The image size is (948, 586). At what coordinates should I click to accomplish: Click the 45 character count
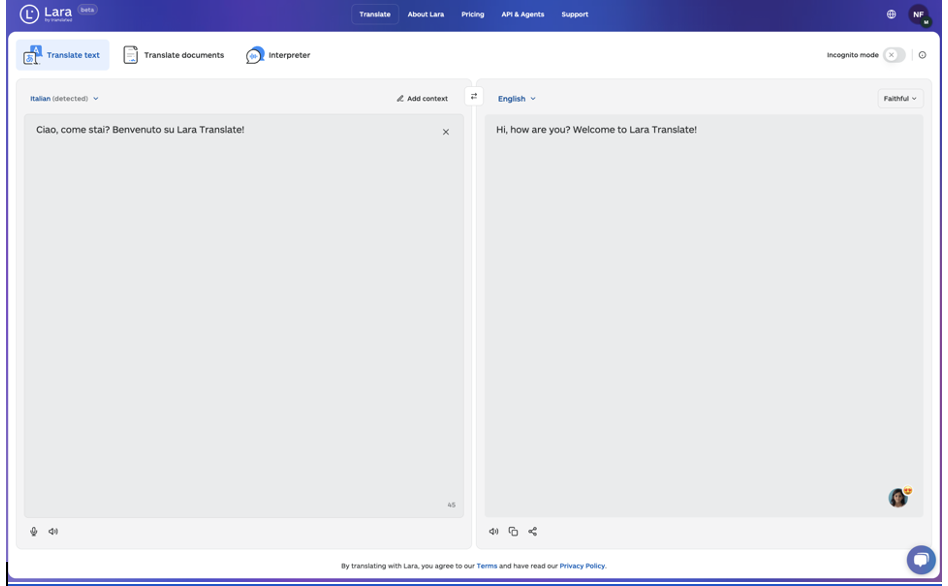(452, 505)
